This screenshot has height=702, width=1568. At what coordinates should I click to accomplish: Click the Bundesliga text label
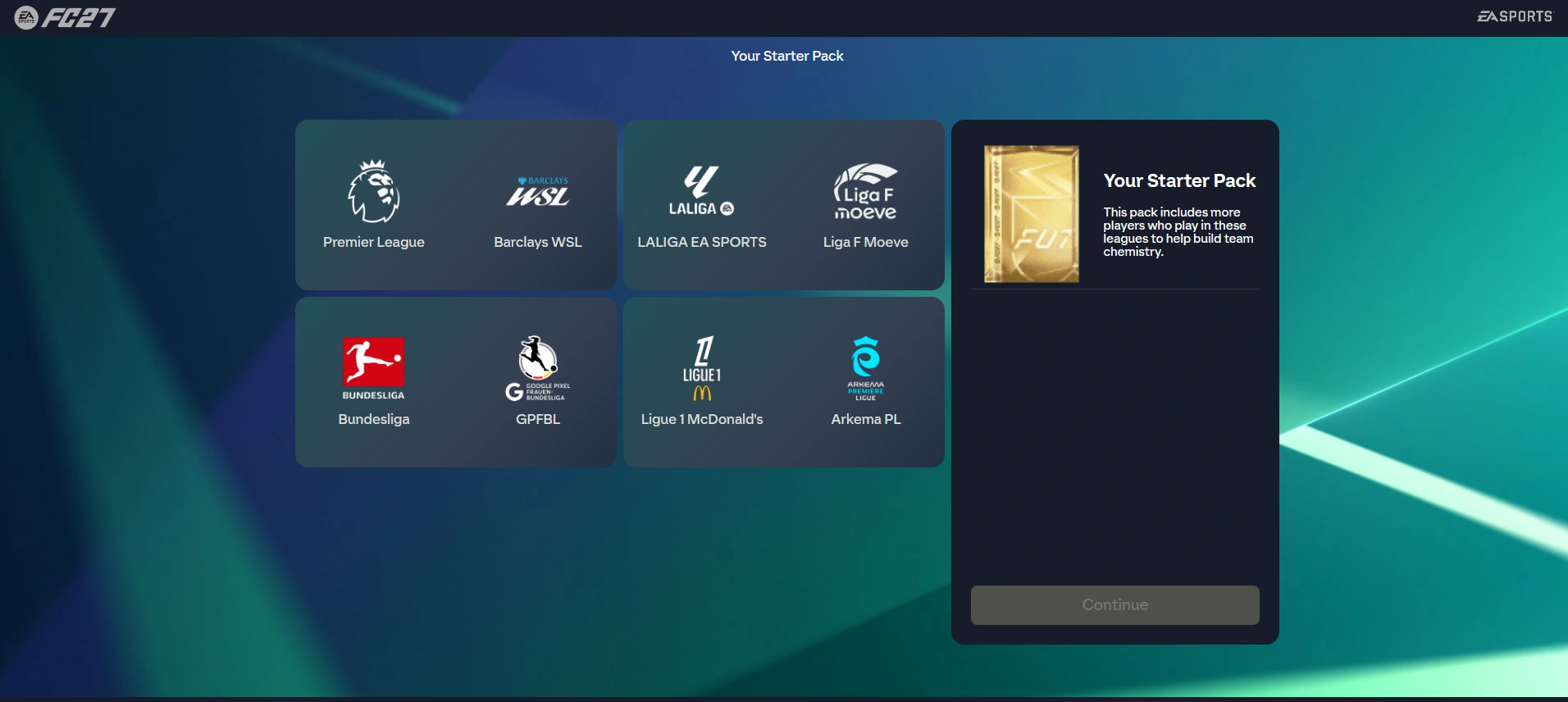coord(374,419)
